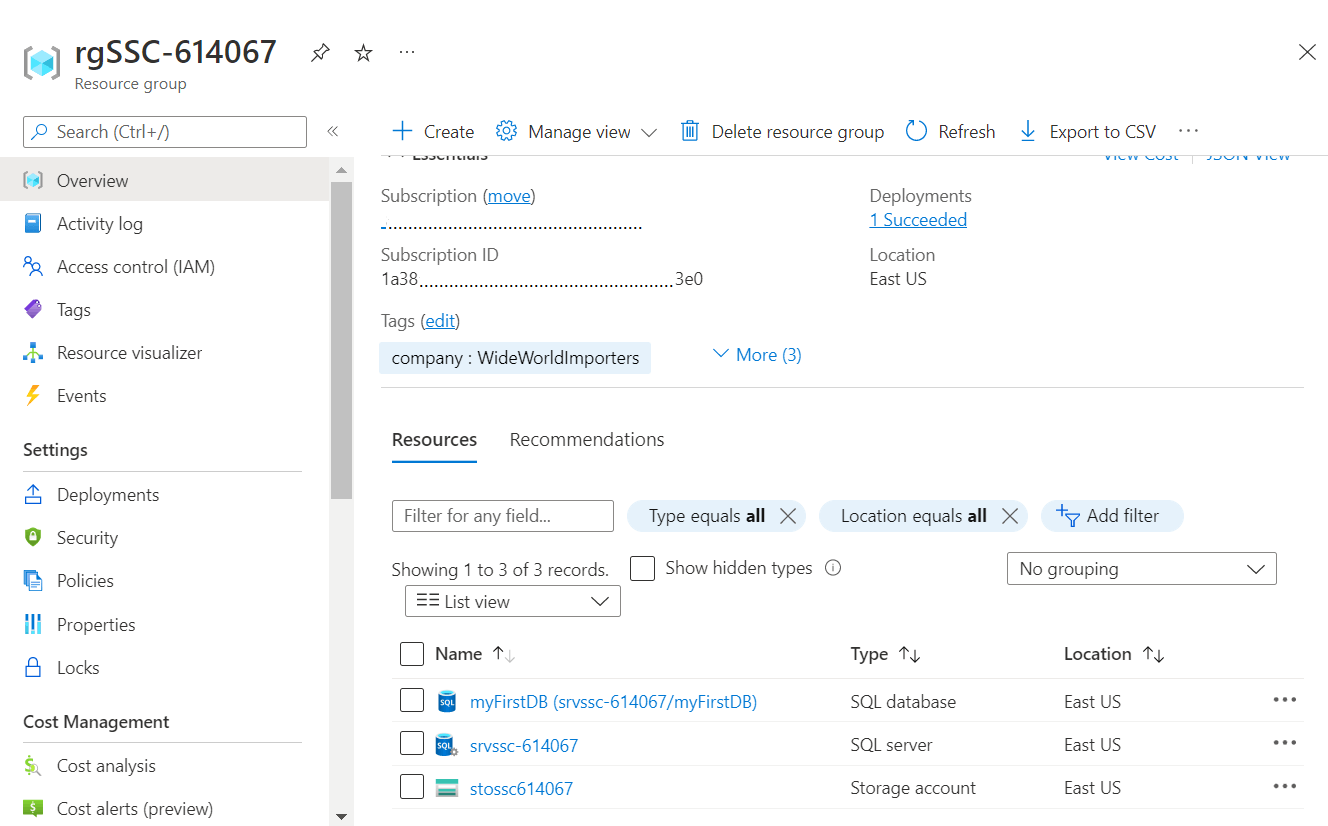Open the 1 Succeeded deployments link
Viewport: 1328px width, 826px height.
point(918,220)
